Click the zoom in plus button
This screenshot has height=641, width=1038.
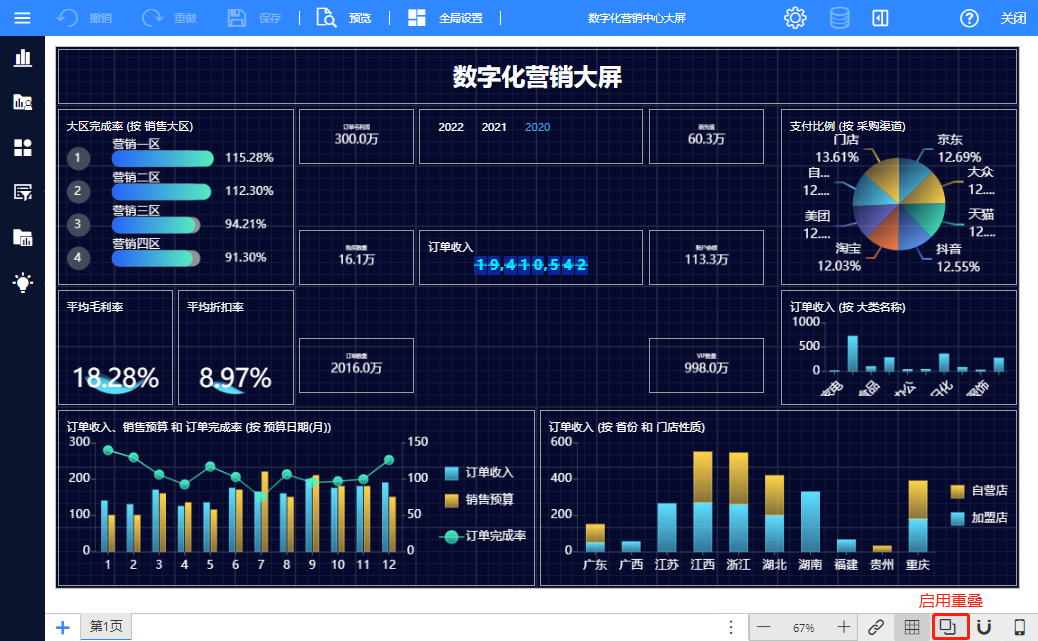(x=843, y=627)
